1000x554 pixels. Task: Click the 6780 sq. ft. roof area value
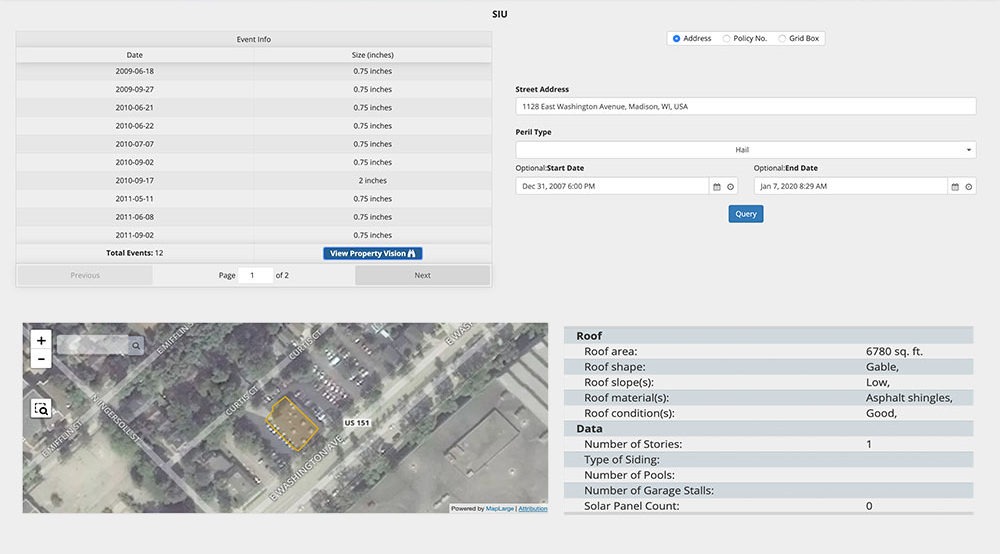(x=894, y=351)
